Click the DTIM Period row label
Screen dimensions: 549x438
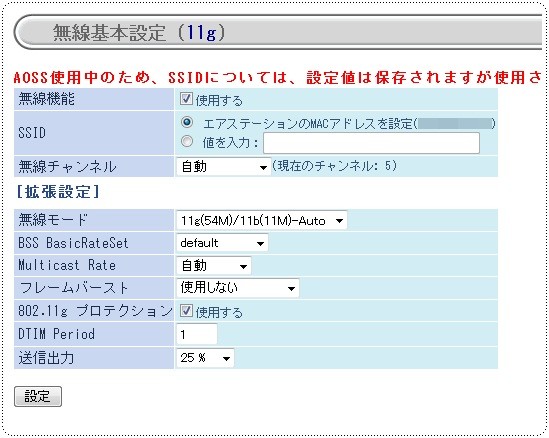click(56, 334)
